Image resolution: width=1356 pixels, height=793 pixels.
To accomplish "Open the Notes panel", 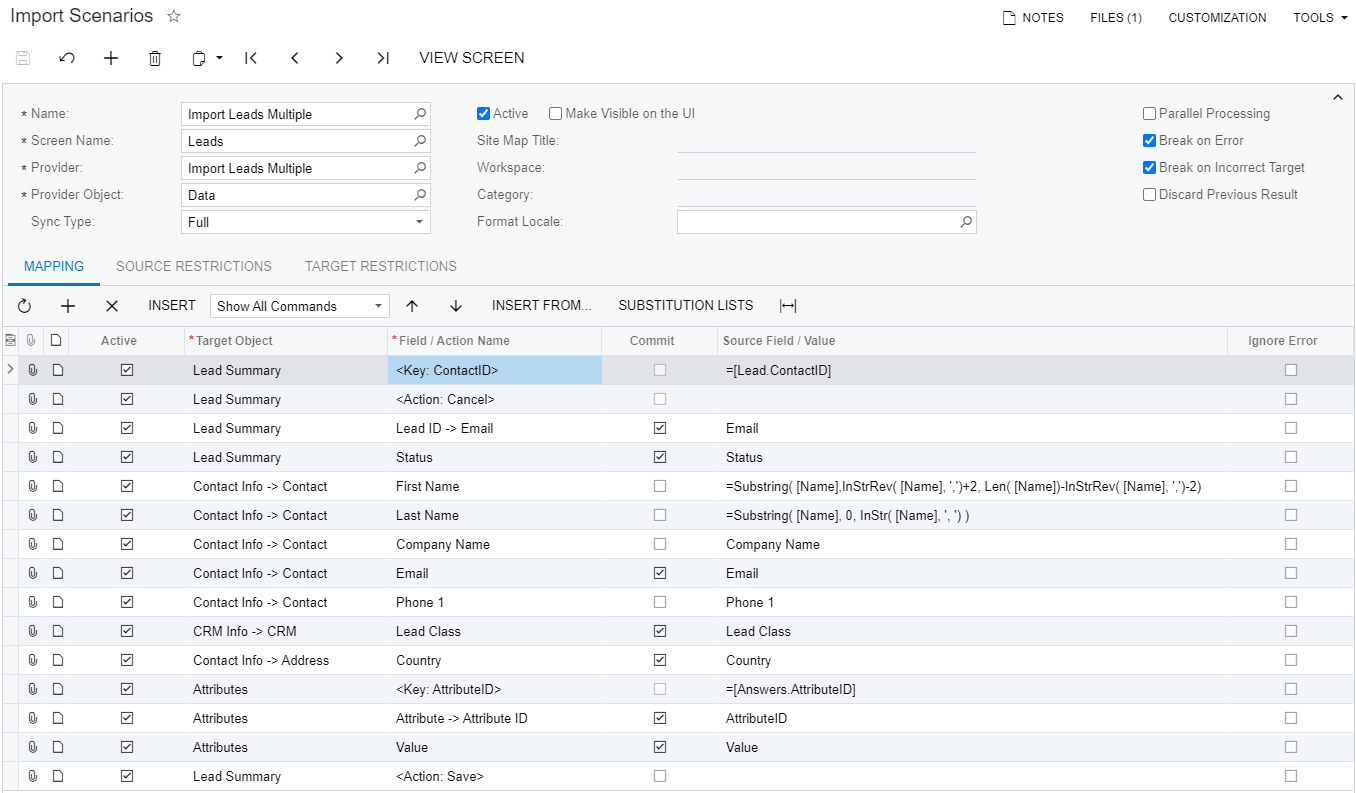I will 1032,17.
